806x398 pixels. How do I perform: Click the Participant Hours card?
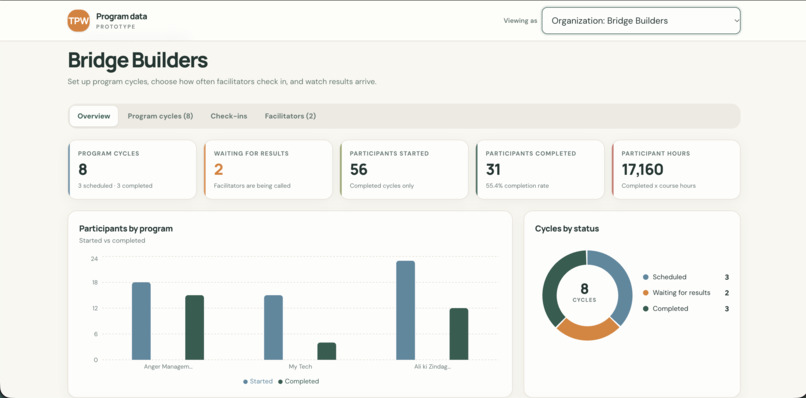click(676, 170)
